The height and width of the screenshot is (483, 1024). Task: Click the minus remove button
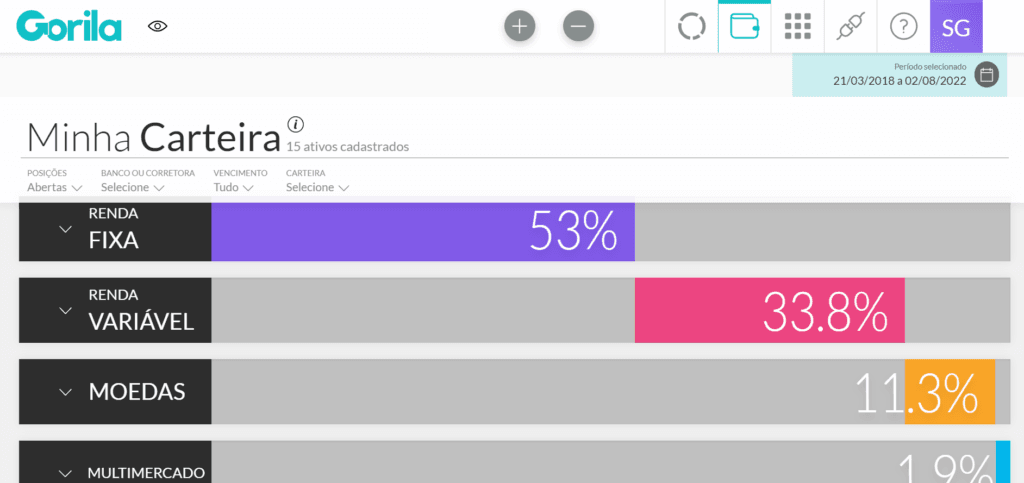click(x=579, y=27)
